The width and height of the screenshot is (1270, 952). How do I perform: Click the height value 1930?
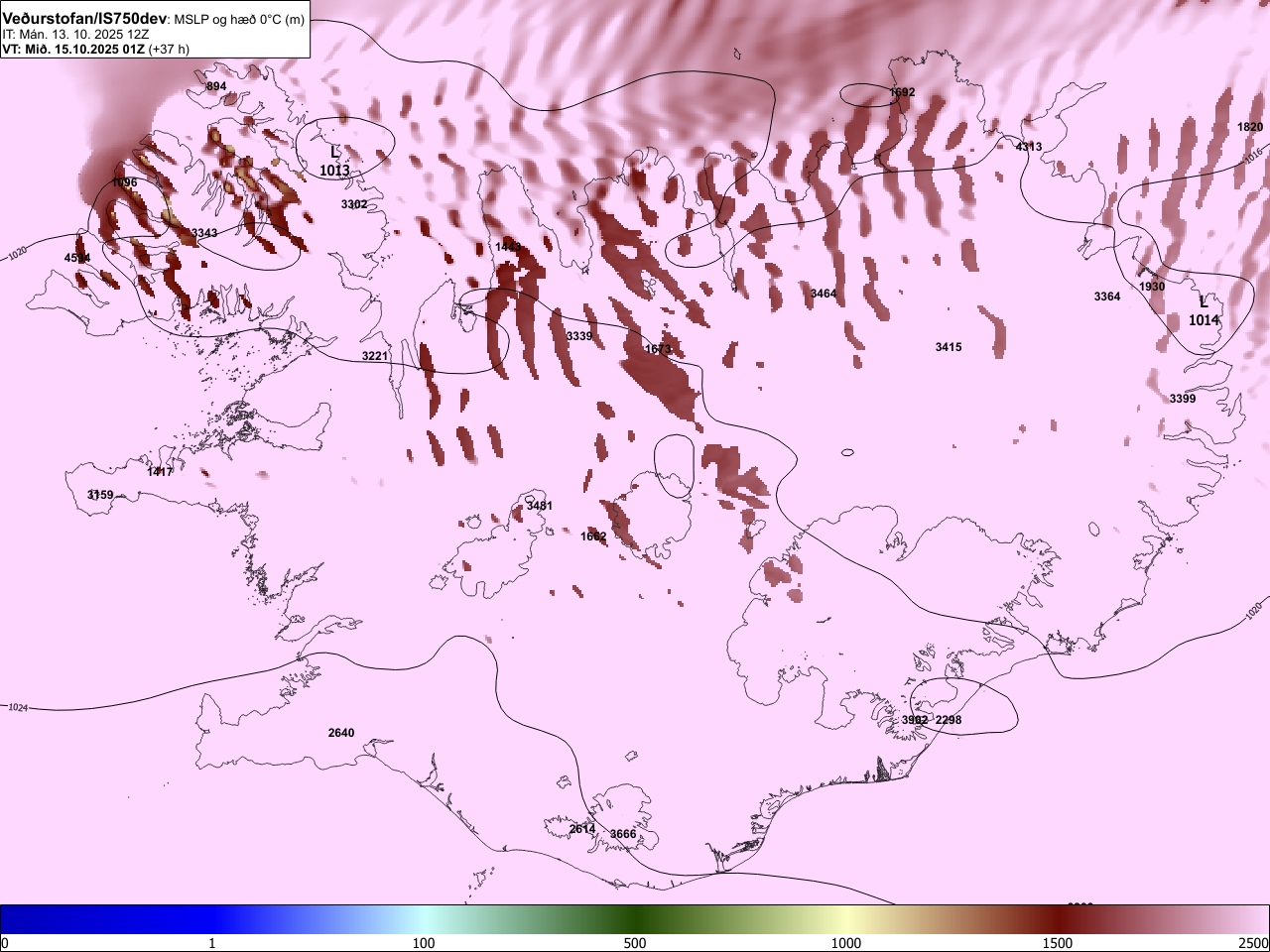(1152, 287)
